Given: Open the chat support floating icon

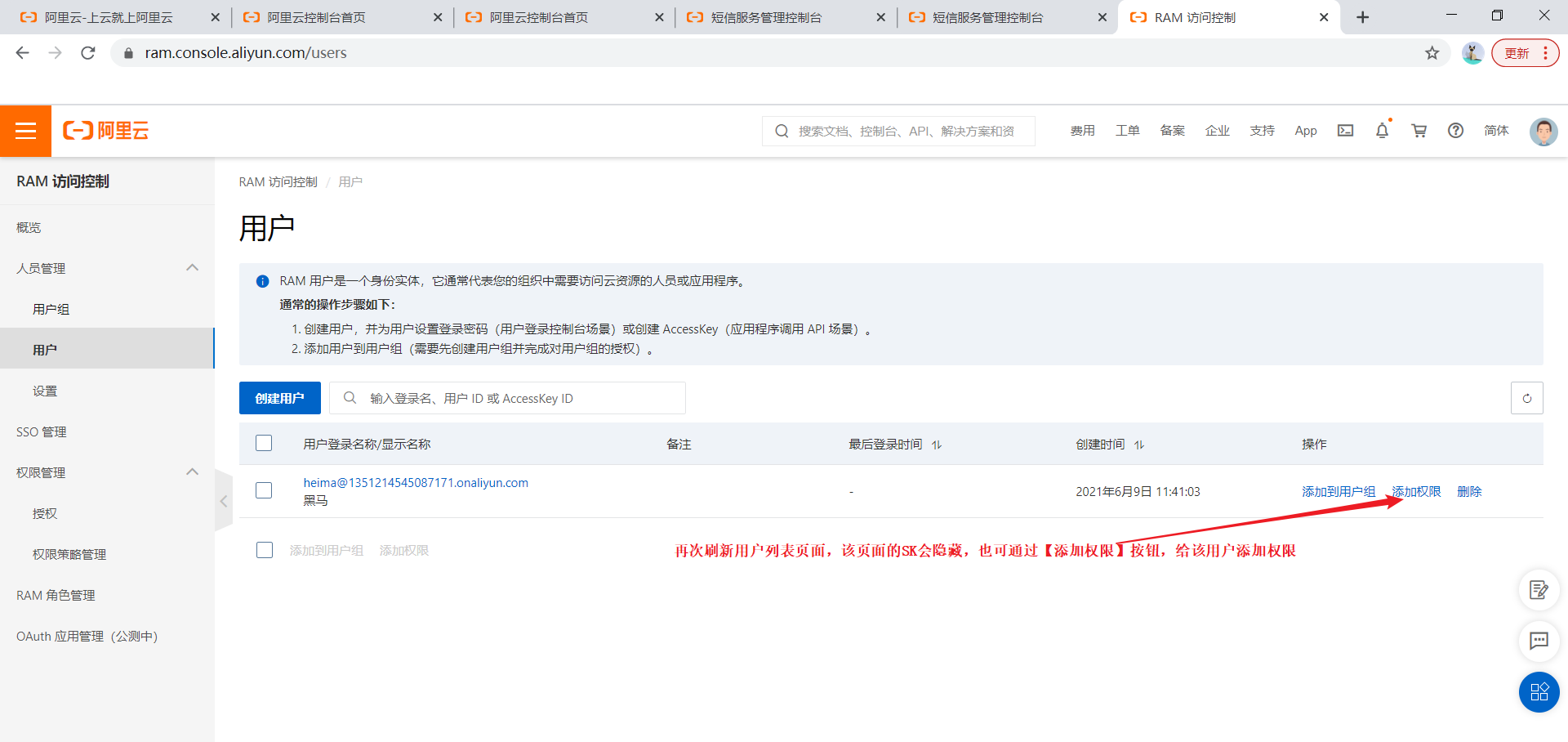Looking at the screenshot, I should [1539, 641].
